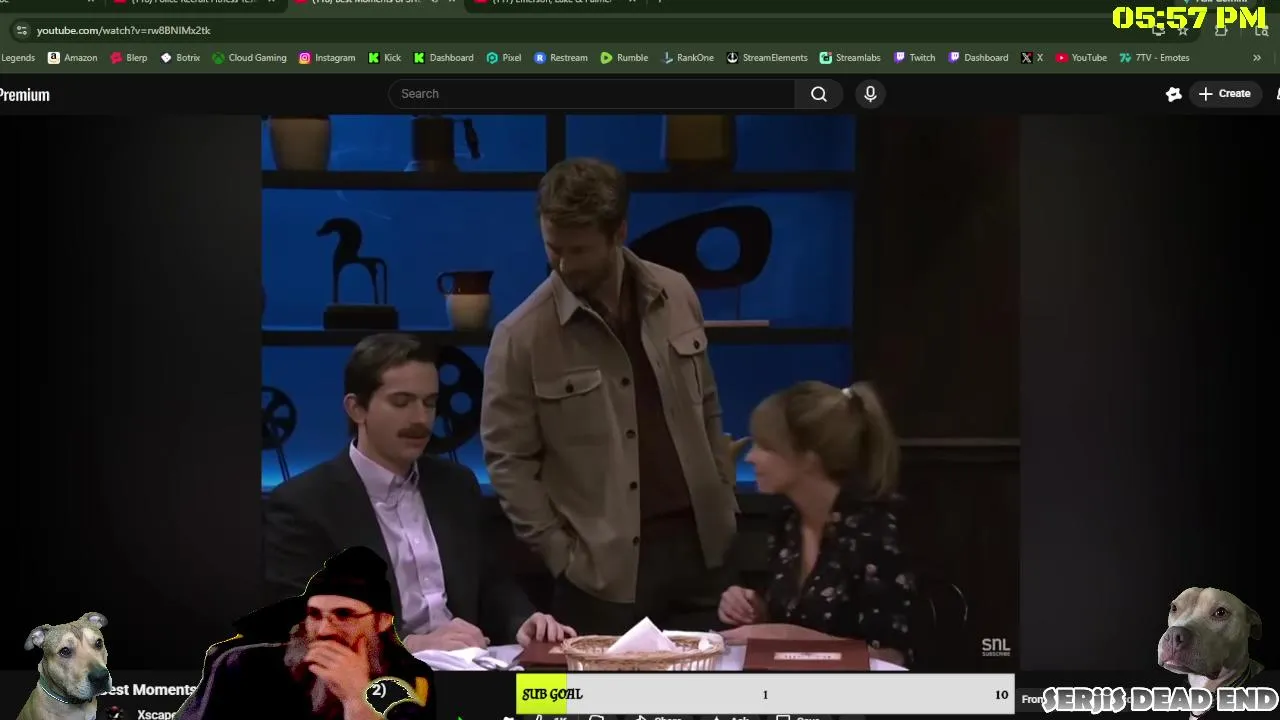Open the Create button menu
Image resolution: width=1280 pixels, height=720 pixels.
click(1225, 94)
